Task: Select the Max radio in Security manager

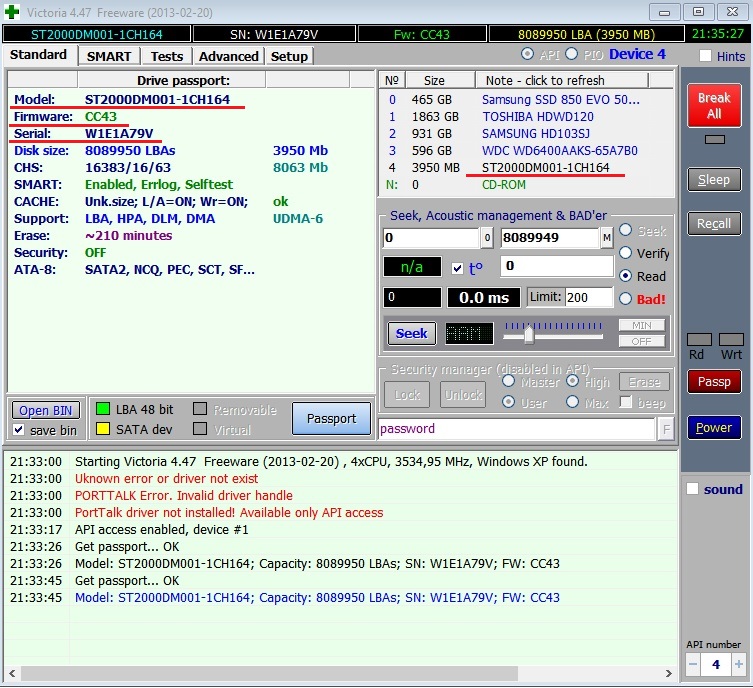Action: (572, 402)
